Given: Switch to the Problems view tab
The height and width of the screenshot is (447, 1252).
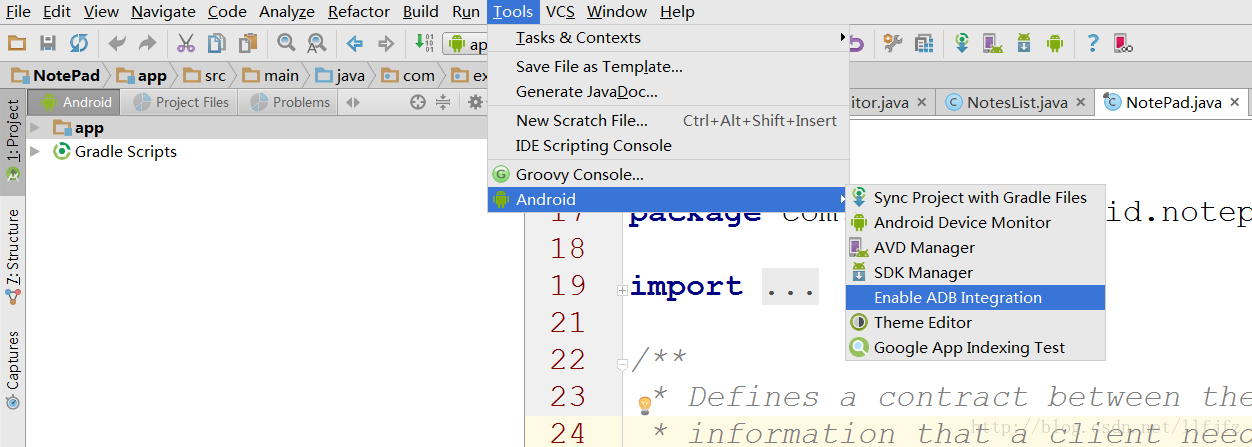Looking at the screenshot, I should tap(289, 102).
